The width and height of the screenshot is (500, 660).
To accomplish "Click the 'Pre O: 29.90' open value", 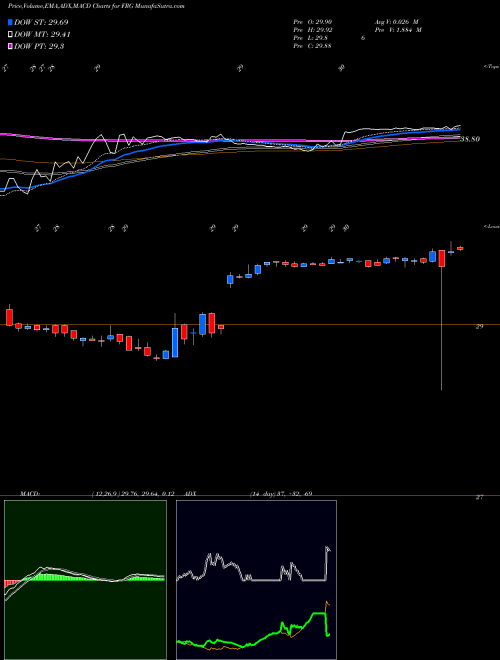I will [312, 21].
